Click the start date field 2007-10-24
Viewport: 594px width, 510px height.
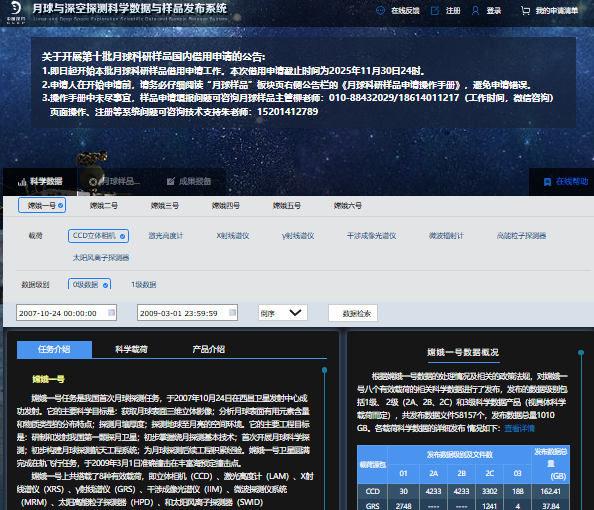click(x=66, y=313)
